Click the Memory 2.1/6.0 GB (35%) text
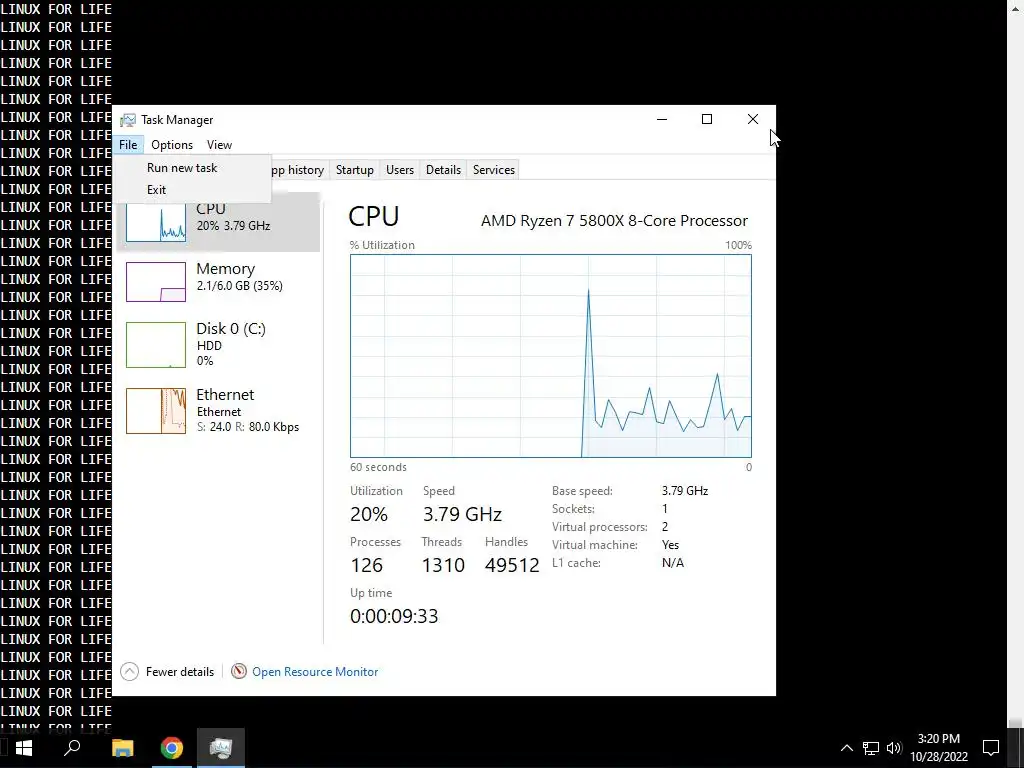Viewport: 1024px width, 768px height. click(x=240, y=286)
